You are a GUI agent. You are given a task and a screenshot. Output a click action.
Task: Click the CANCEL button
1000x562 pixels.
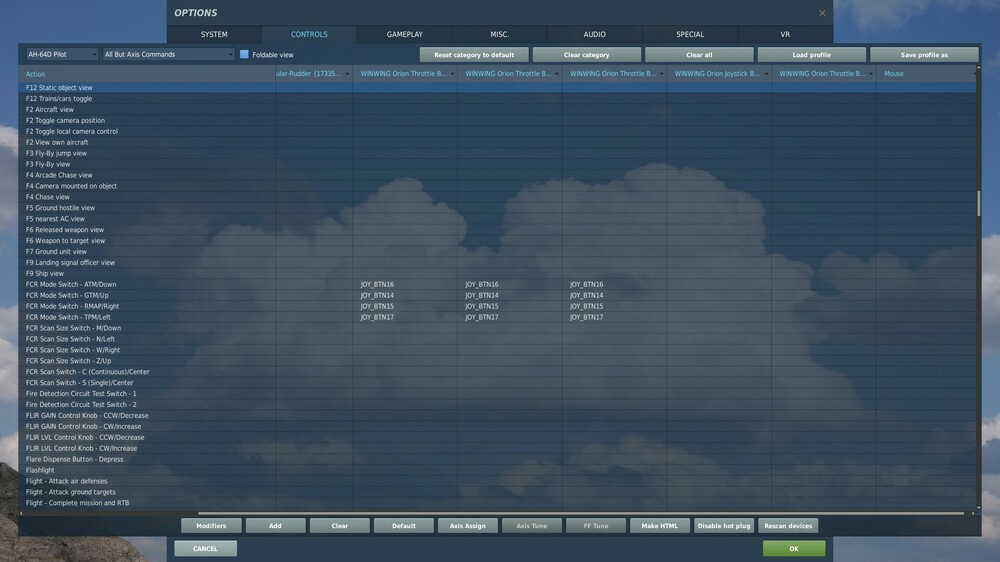(205, 549)
